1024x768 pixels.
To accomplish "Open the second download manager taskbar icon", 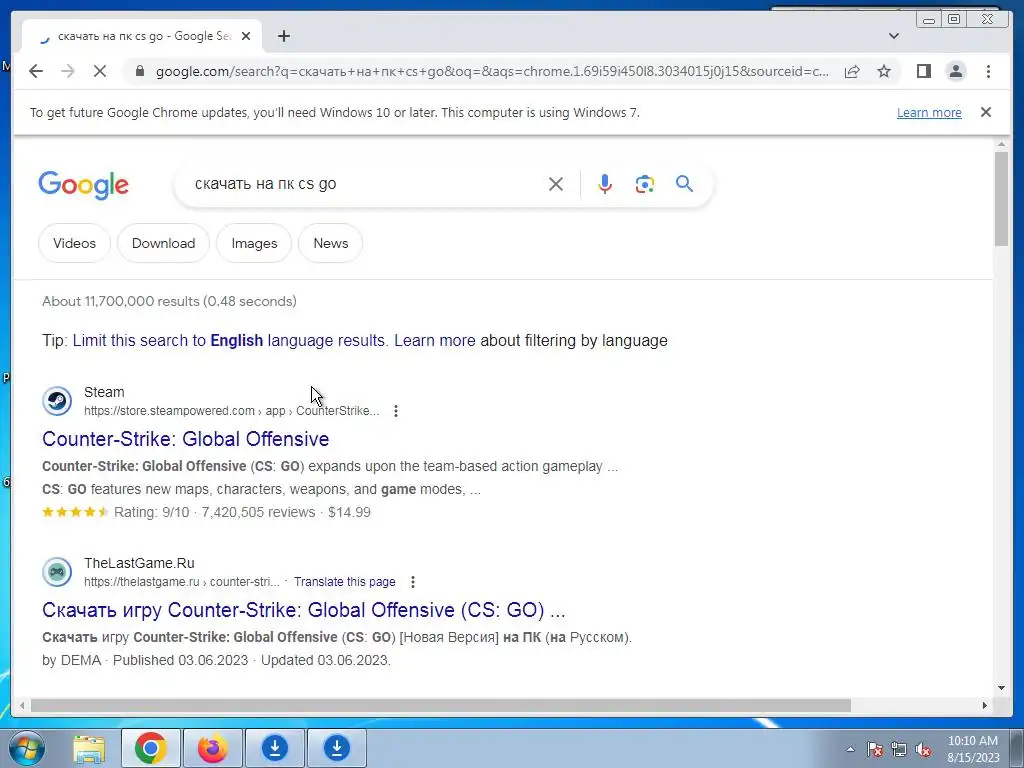I will (336, 748).
